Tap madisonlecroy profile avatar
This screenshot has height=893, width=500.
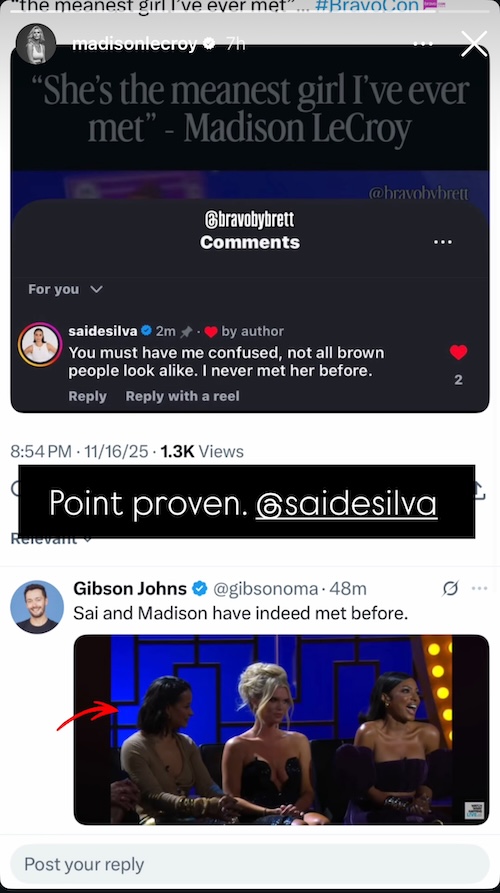(x=36, y=44)
